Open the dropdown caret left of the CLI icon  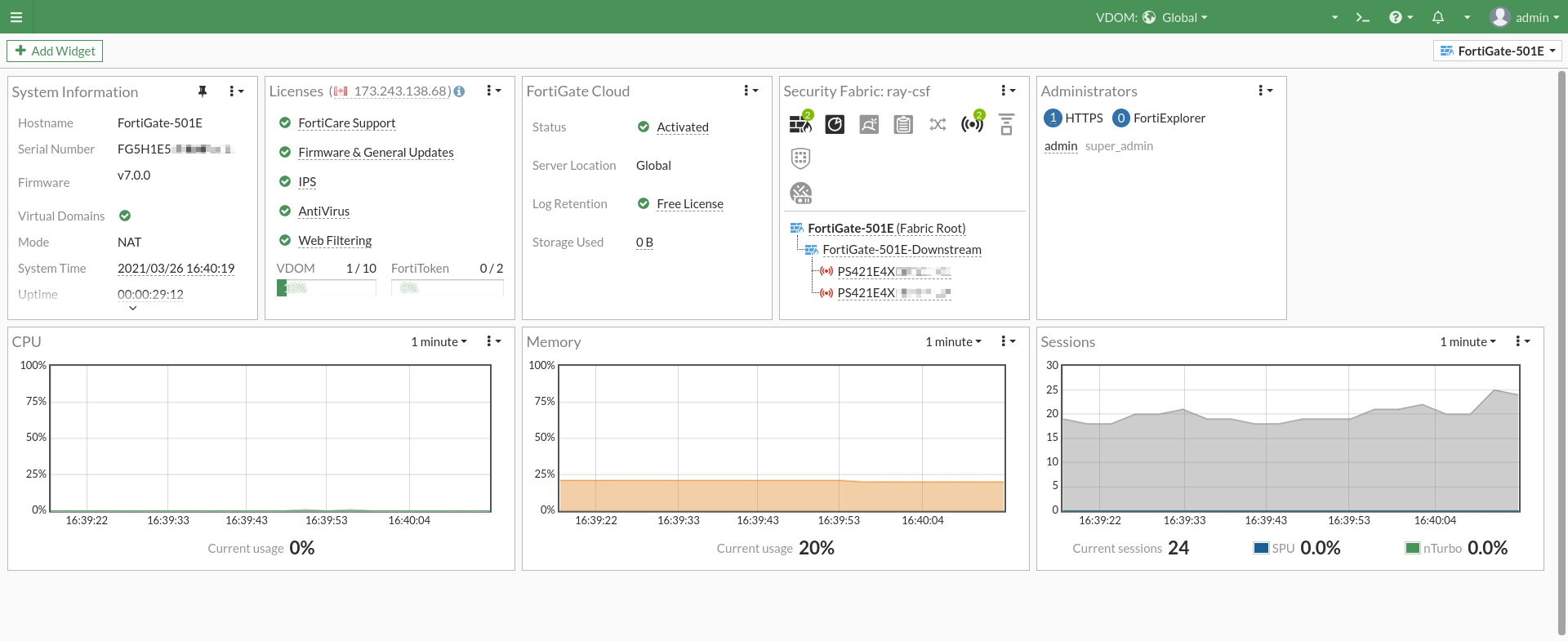point(1334,17)
